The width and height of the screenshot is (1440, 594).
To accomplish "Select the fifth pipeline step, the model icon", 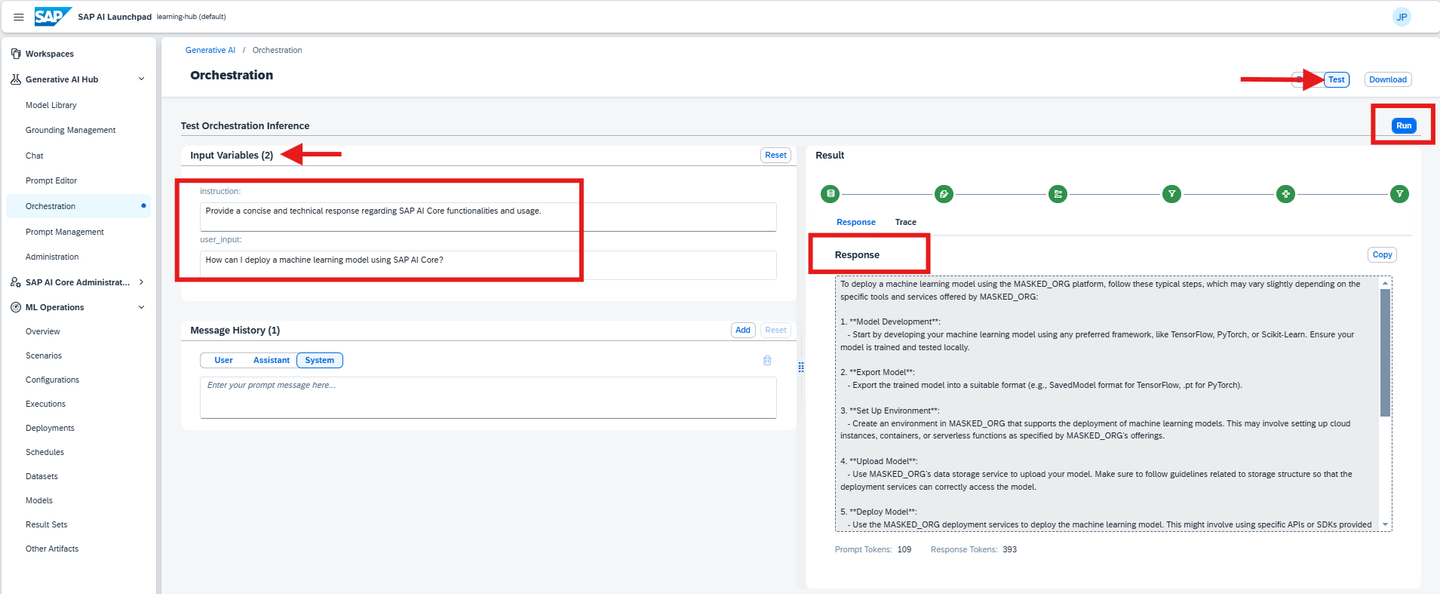I will [x=1285, y=194].
